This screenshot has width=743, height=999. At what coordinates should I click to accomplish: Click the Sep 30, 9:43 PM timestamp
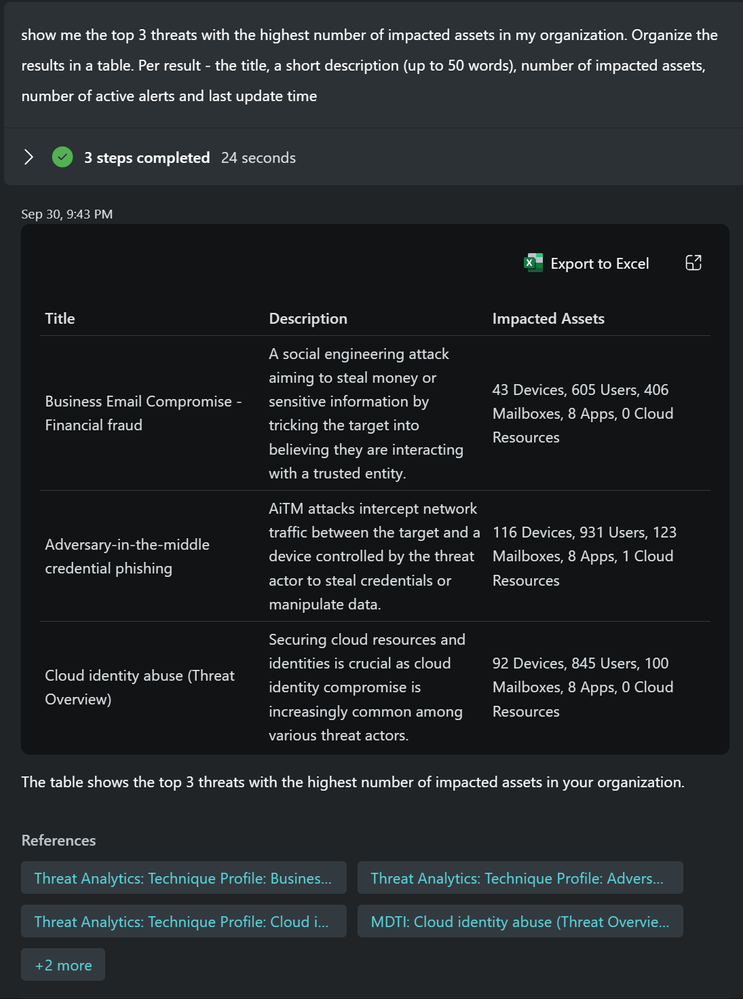click(x=67, y=214)
